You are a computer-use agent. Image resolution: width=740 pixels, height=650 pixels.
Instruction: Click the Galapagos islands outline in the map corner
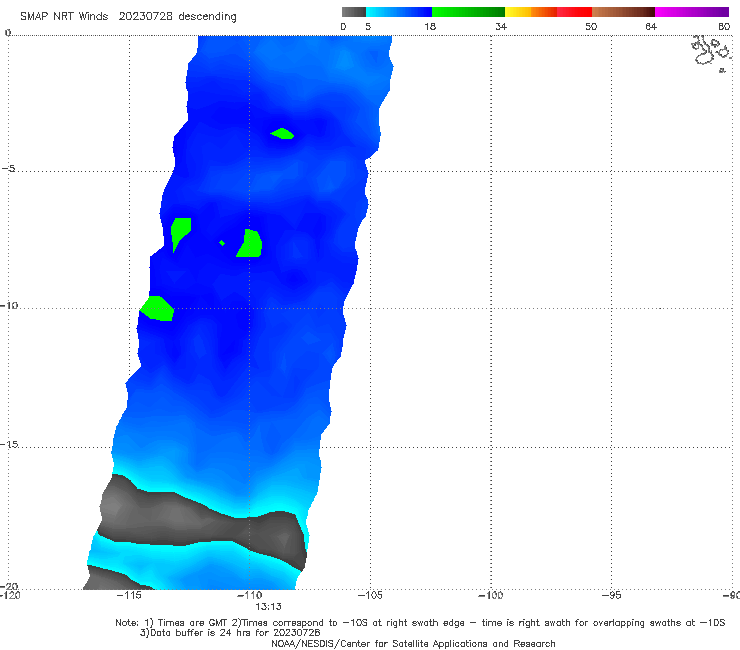[711, 53]
